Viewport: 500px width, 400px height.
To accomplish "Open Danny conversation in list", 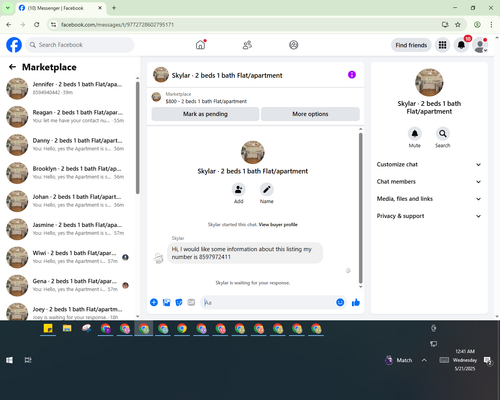I will click(68, 145).
